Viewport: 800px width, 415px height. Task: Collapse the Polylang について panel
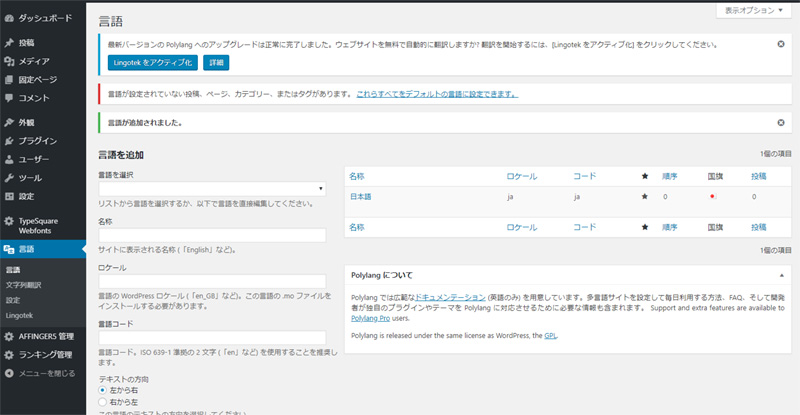coord(781,275)
